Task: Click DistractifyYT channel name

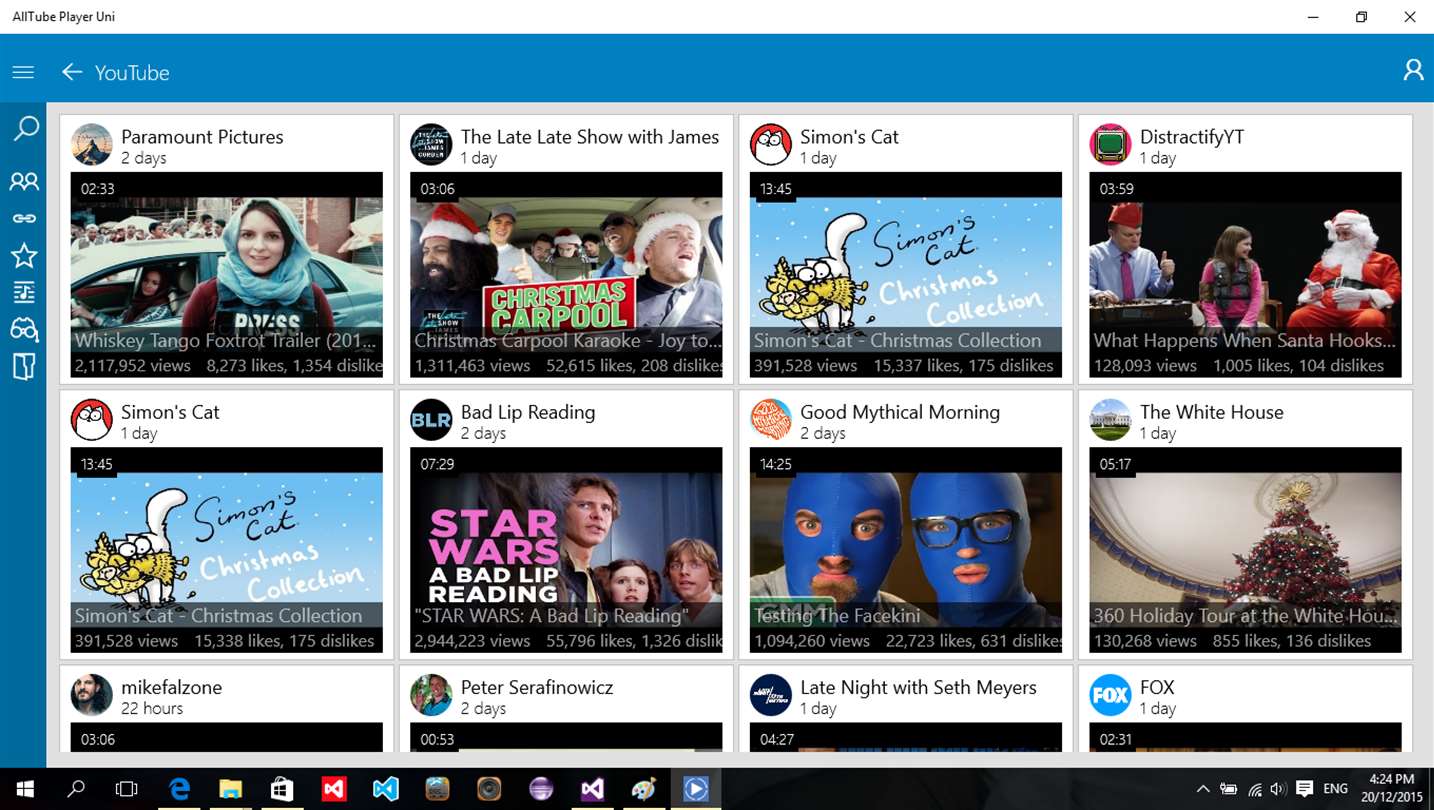Action: coord(1192,137)
